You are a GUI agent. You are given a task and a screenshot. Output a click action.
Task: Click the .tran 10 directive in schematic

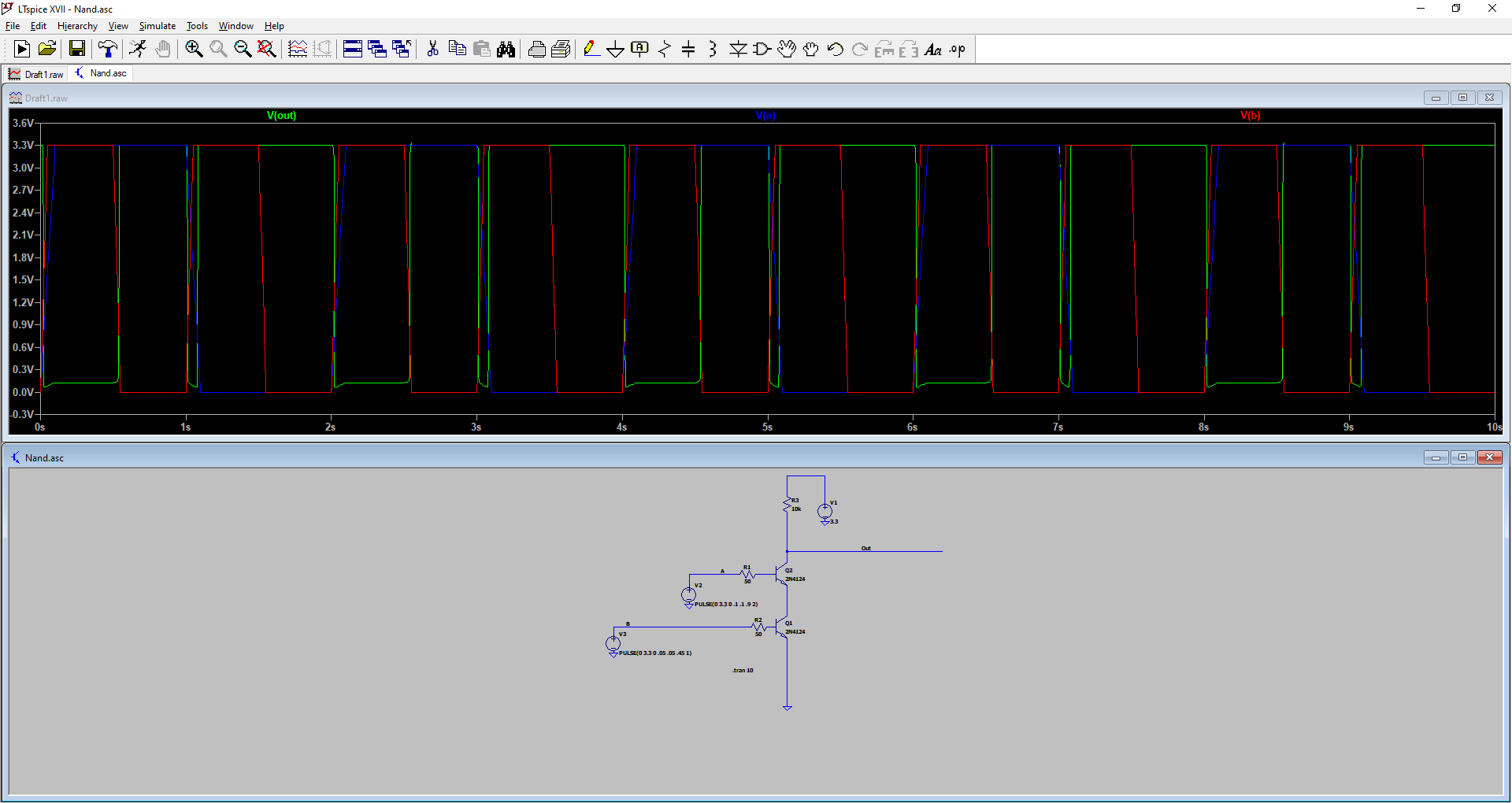point(743,671)
